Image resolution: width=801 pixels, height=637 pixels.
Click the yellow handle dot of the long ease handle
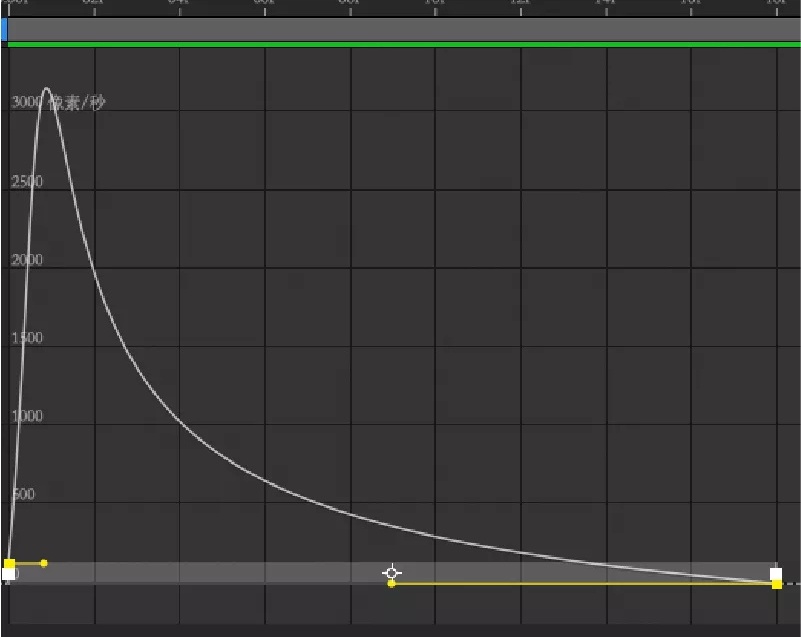tap(391, 583)
